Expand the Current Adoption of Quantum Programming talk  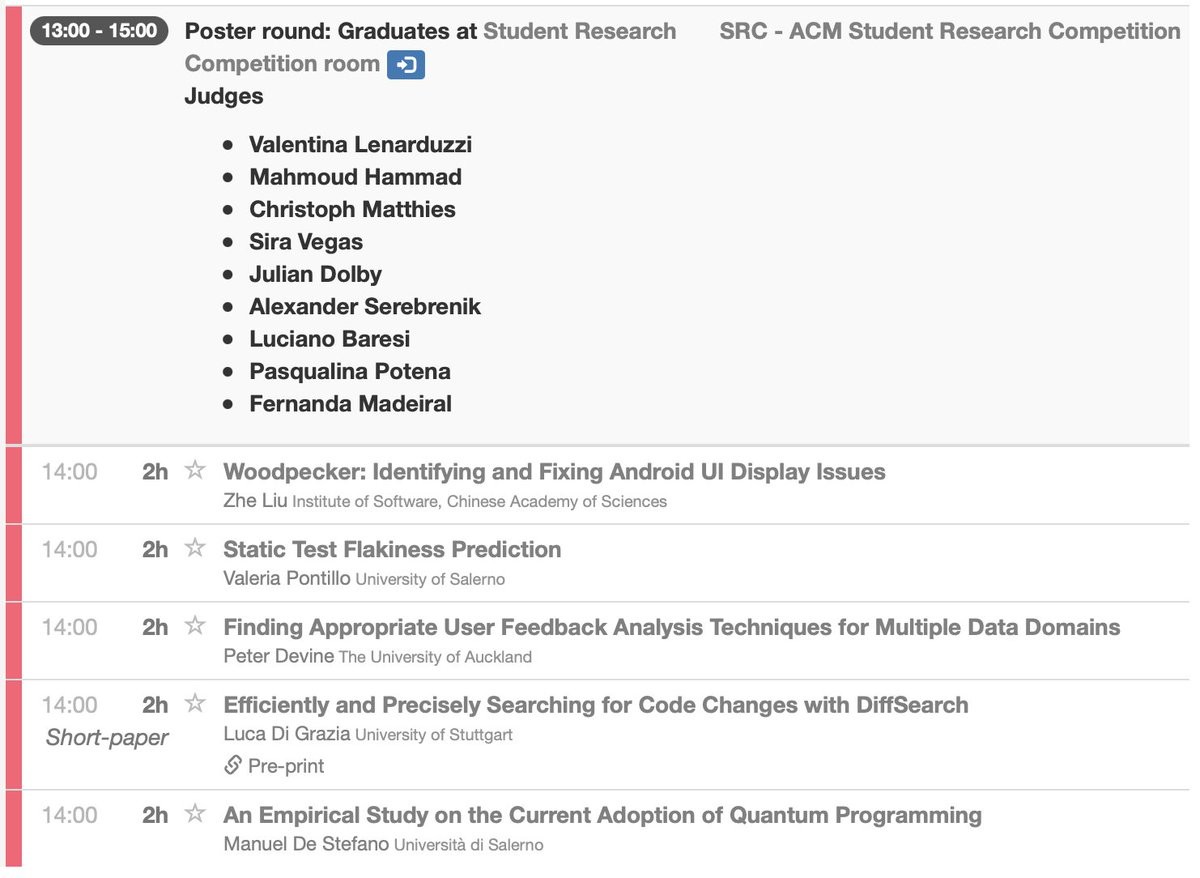point(602,815)
